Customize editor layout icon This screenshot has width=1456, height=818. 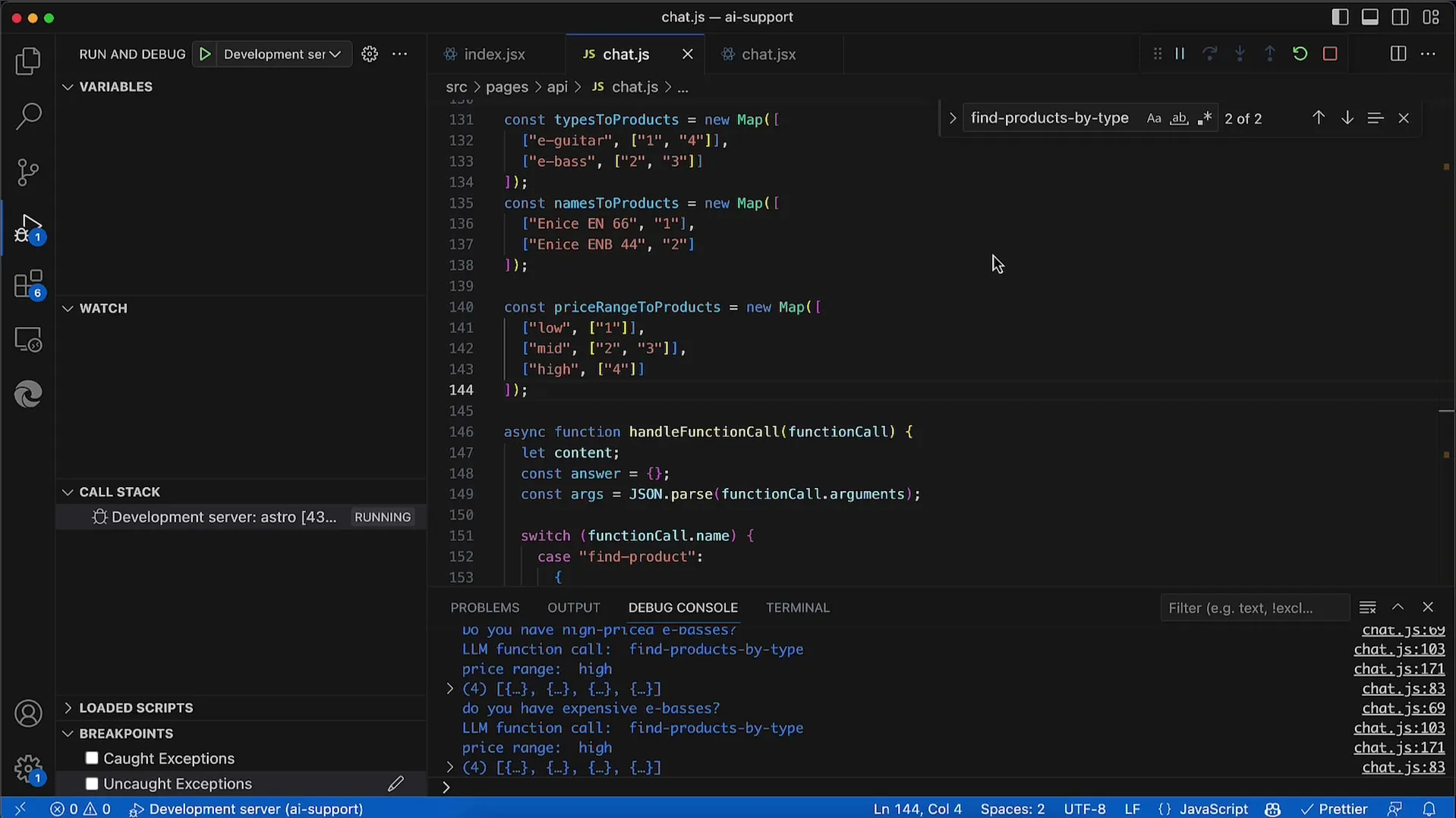tap(1431, 17)
